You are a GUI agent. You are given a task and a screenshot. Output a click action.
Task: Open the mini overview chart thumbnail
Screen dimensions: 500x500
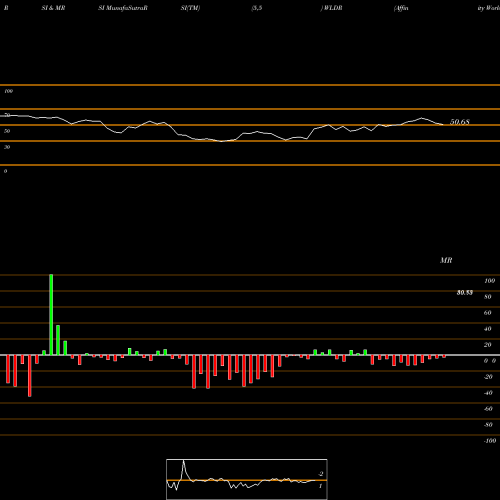[247, 479]
